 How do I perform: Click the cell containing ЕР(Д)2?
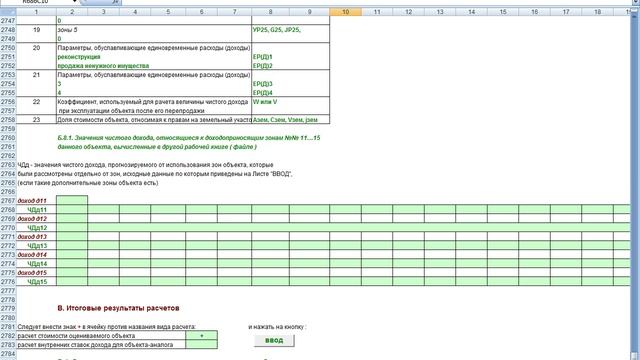click(291, 66)
